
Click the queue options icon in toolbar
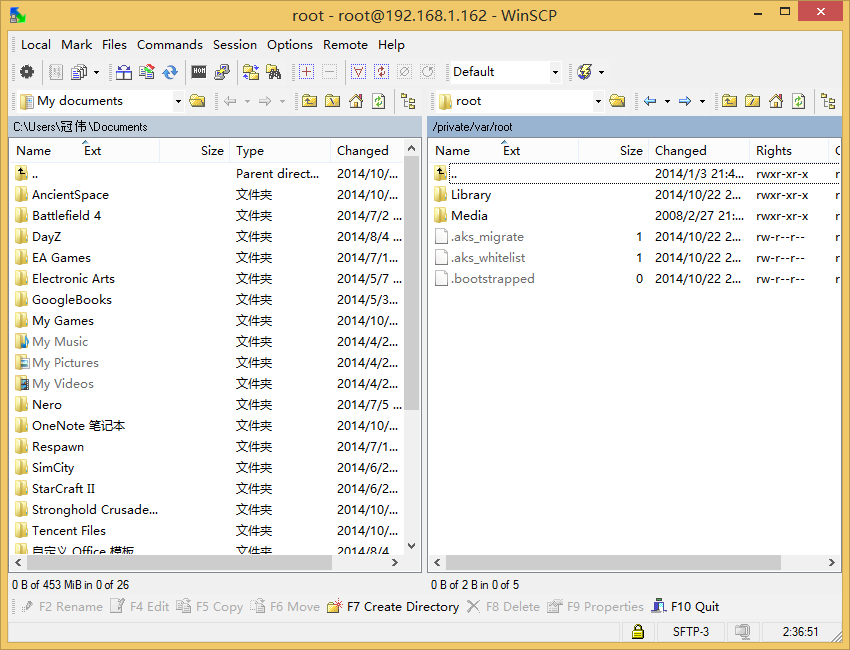pos(79,72)
